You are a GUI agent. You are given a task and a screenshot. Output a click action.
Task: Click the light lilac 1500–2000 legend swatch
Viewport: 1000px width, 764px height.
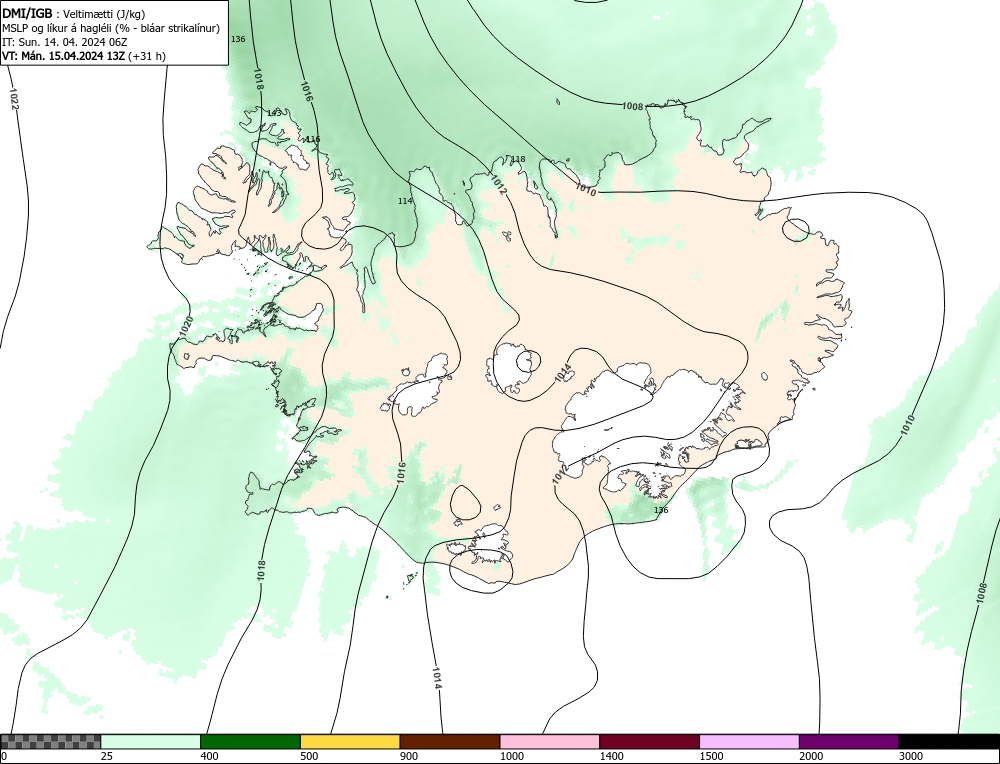pos(749,741)
